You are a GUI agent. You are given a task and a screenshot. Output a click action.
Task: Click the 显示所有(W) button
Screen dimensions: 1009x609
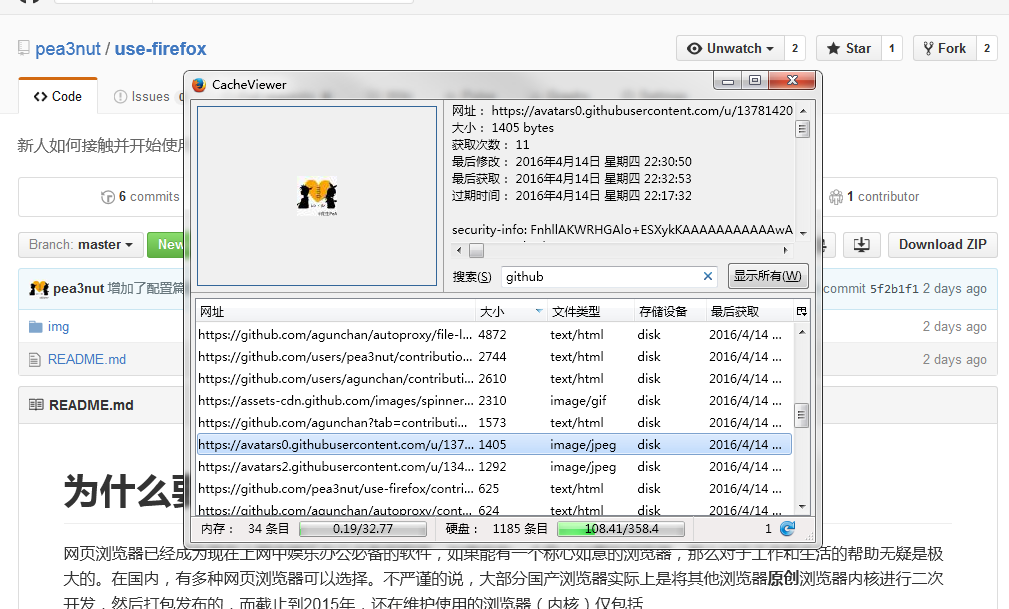click(768, 276)
